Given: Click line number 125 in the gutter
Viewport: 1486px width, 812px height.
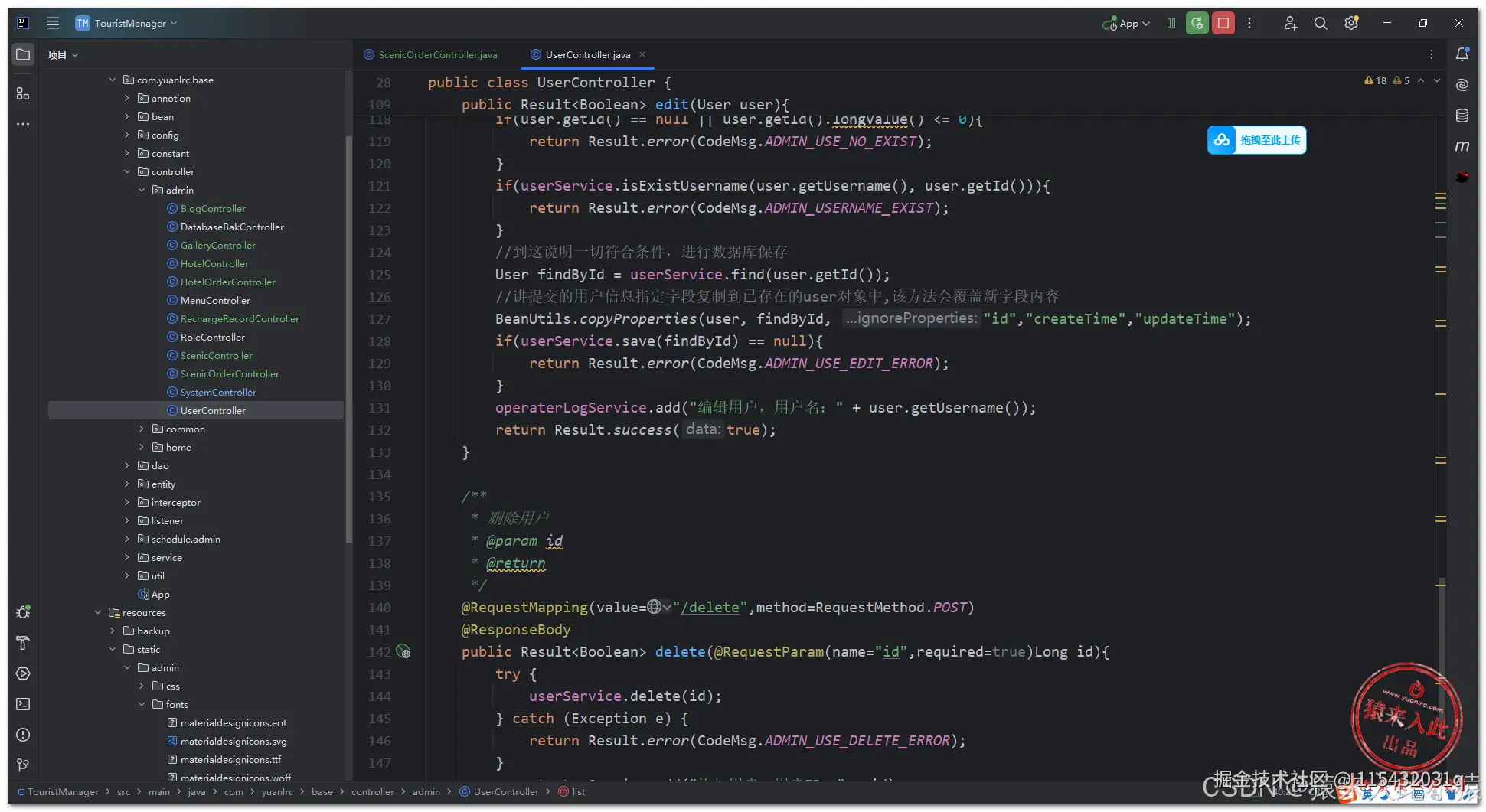Looking at the screenshot, I should point(380,275).
